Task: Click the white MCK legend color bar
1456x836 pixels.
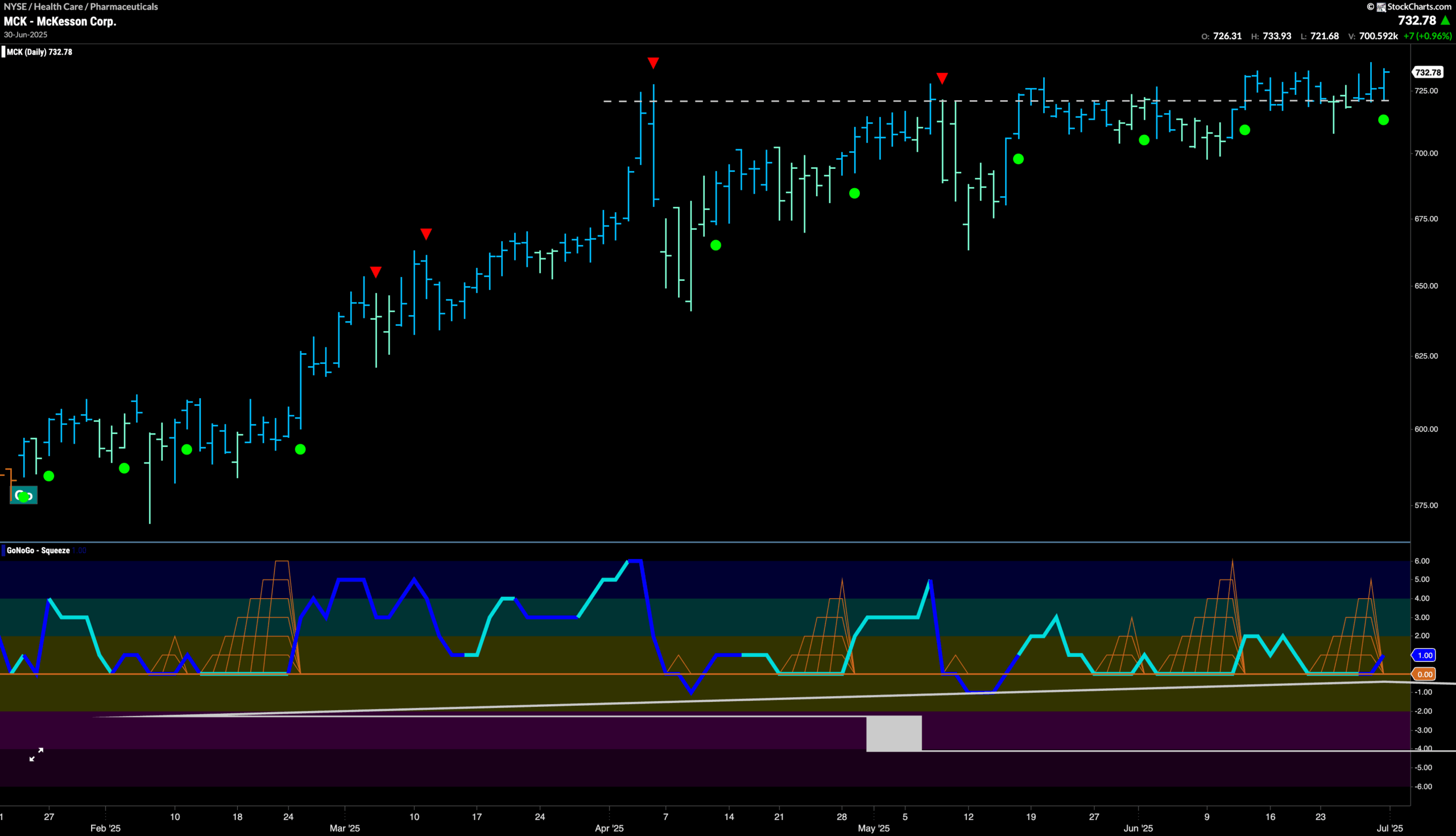Action: [3, 52]
